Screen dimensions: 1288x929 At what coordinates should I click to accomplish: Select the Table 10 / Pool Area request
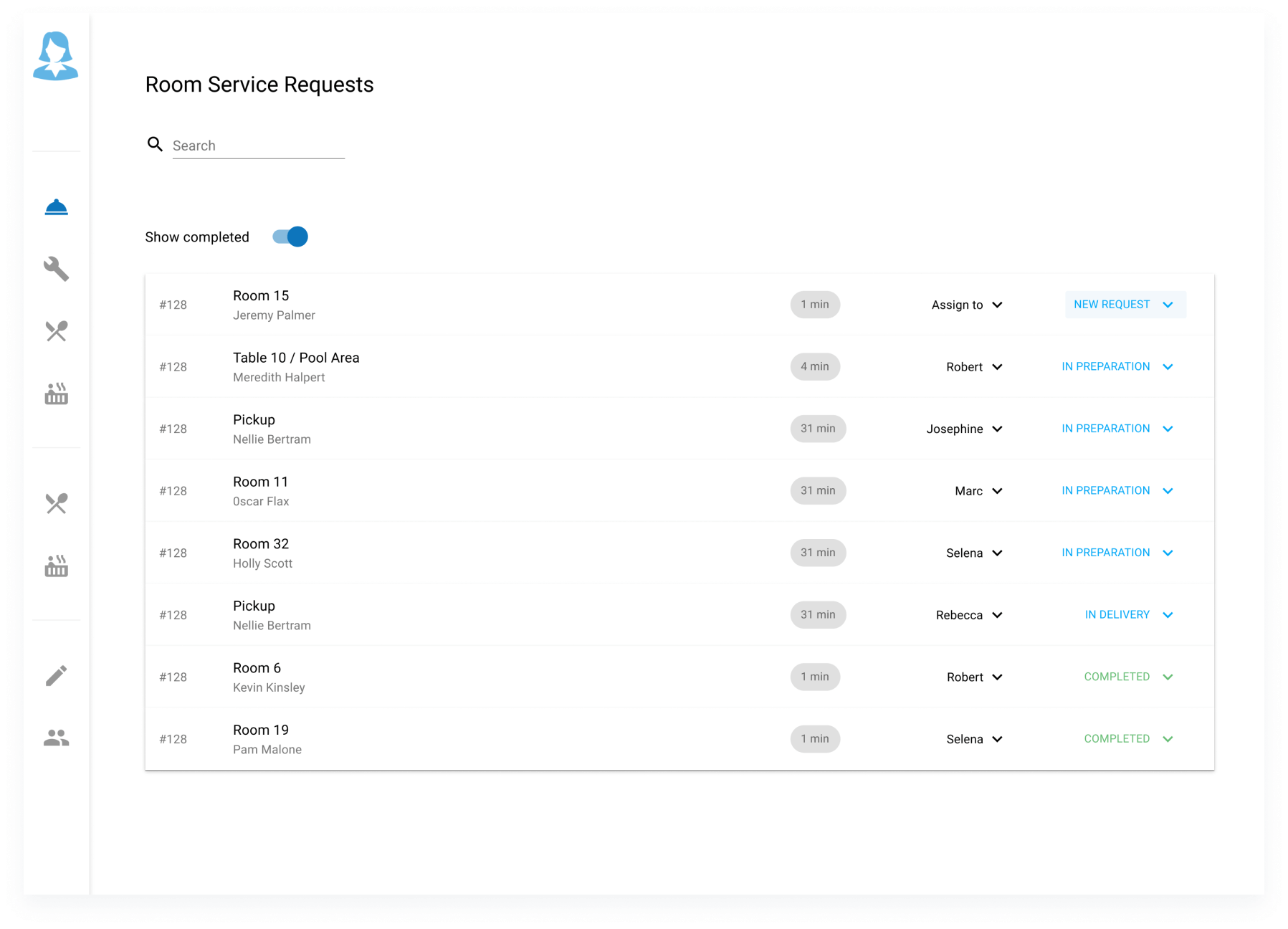tap(296, 358)
